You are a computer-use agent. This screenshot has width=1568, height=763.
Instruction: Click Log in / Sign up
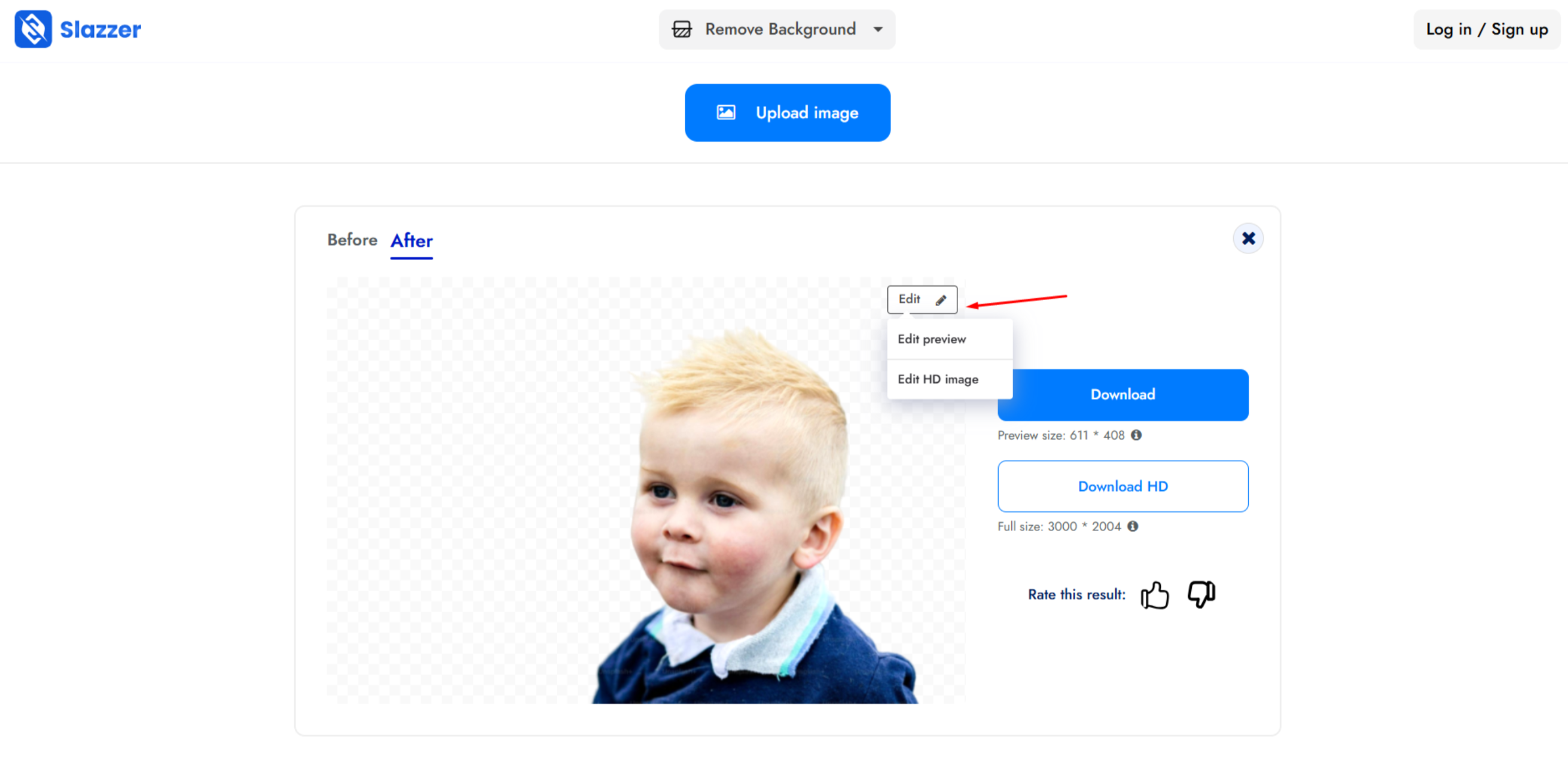point(1487,29)
